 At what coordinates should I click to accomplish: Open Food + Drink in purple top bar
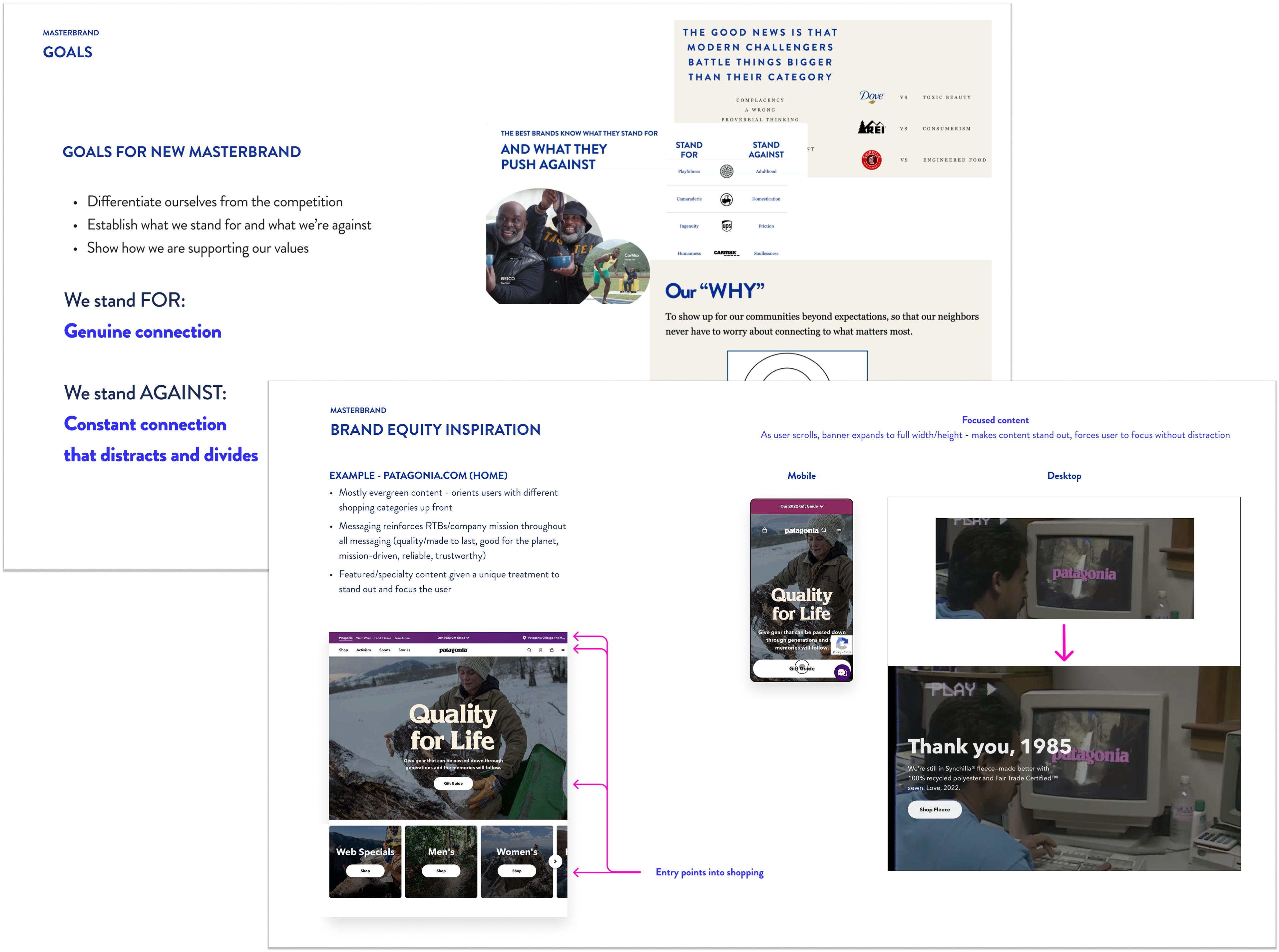[x=383, y=638]
